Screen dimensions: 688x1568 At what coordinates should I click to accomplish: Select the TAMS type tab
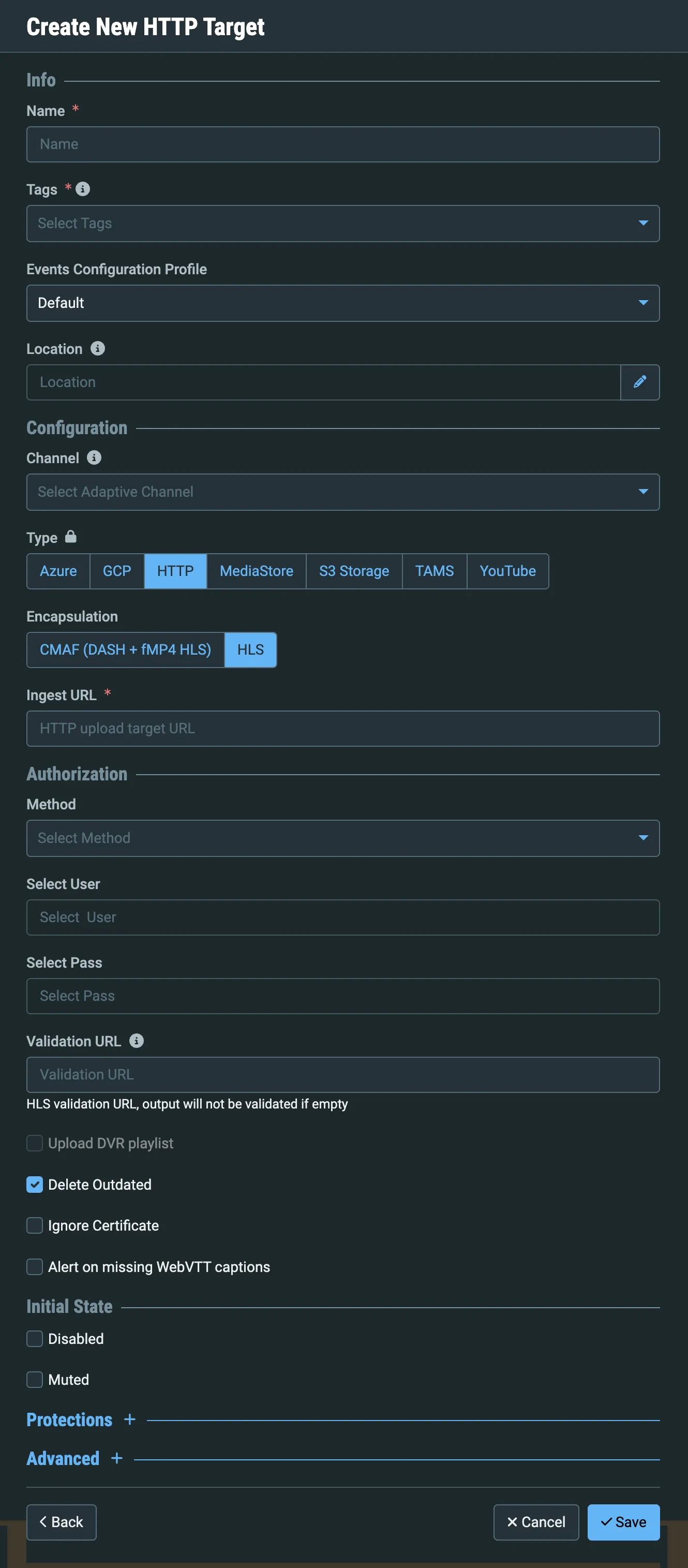point(435,571)
